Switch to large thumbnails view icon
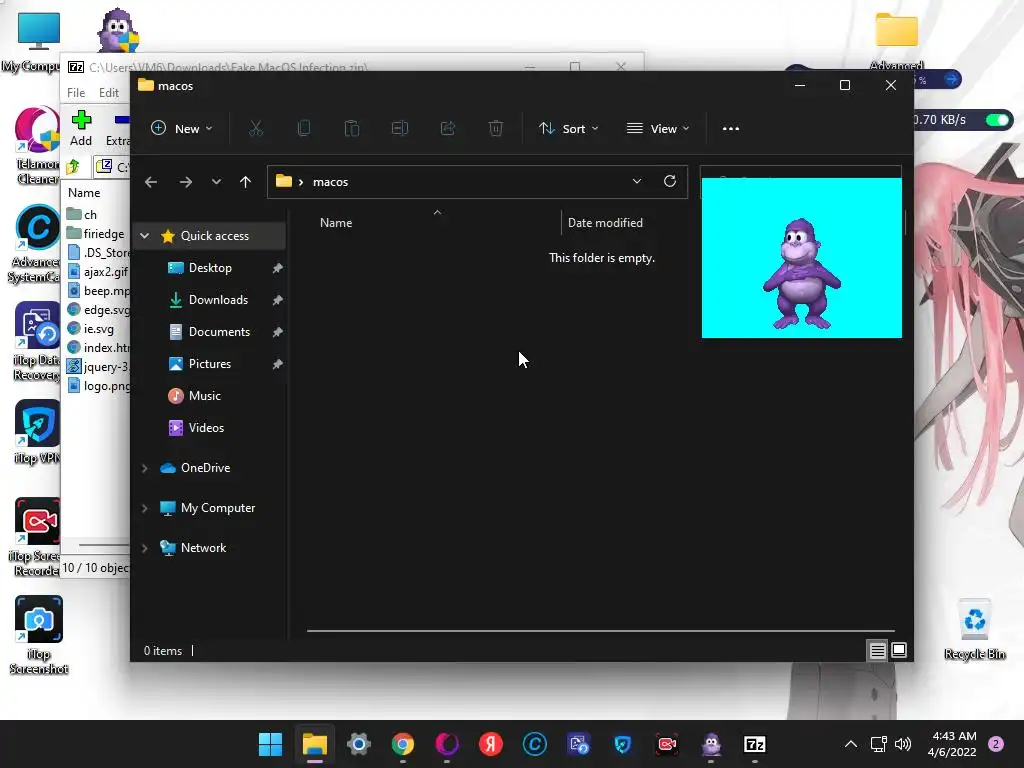Image resolution: width=1024 pixels, height=768 pixels. pyautogui.click(x=899, y=650)
